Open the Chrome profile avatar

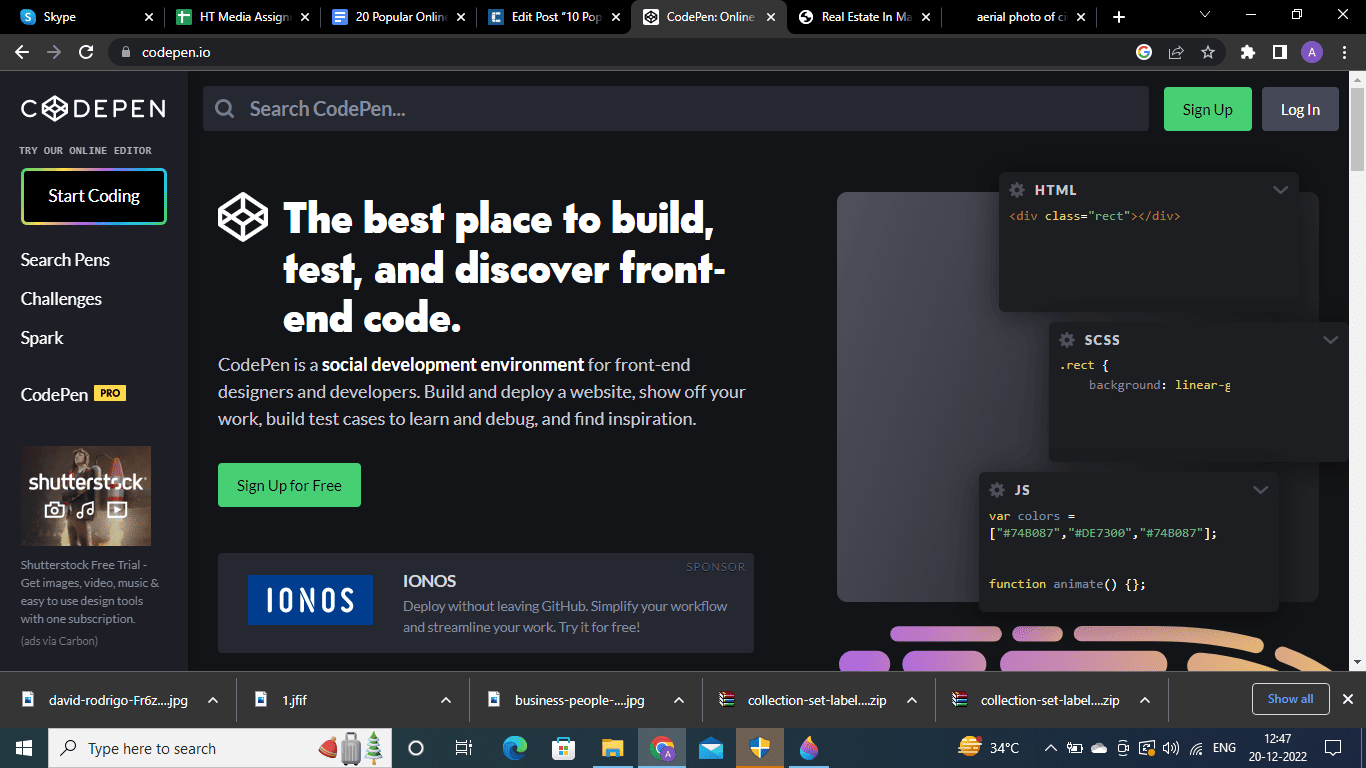click(x=1312, y=52)
